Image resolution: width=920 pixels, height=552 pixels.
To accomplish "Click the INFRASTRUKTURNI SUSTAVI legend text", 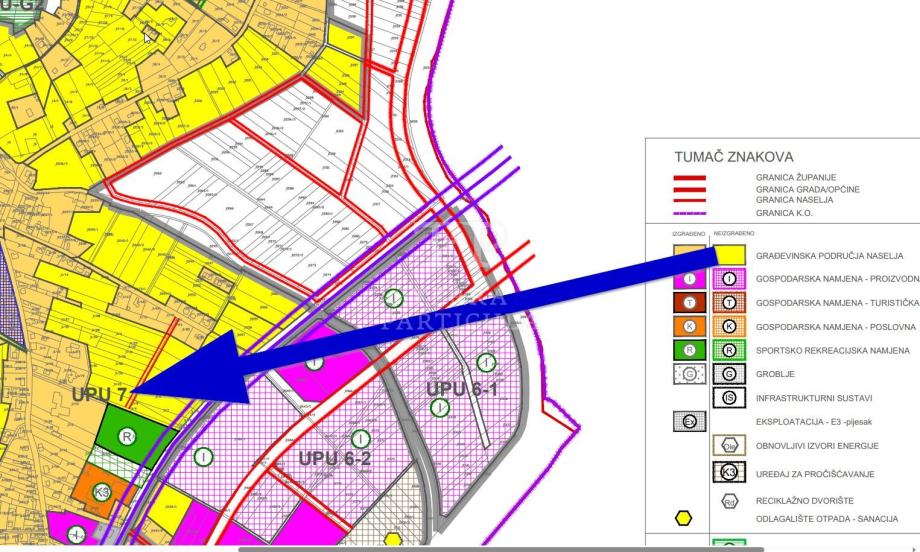I will click(814, 398).
